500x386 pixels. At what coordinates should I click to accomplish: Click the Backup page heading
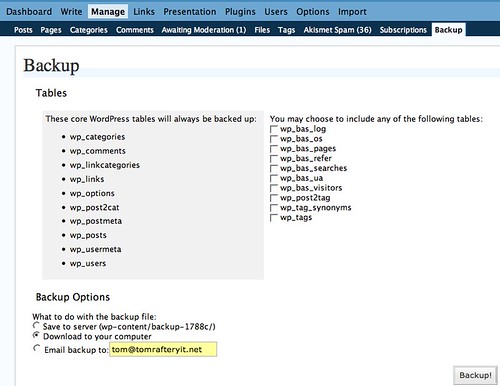(x=51, y=66)
